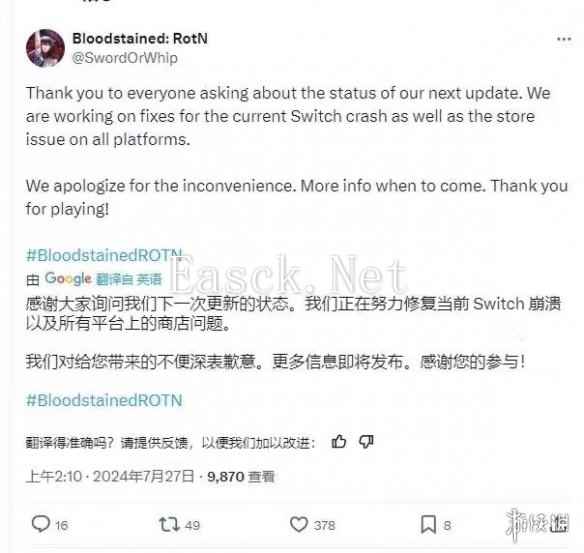Bookmark the tweet with bookmark icon

tap(428, 524)
